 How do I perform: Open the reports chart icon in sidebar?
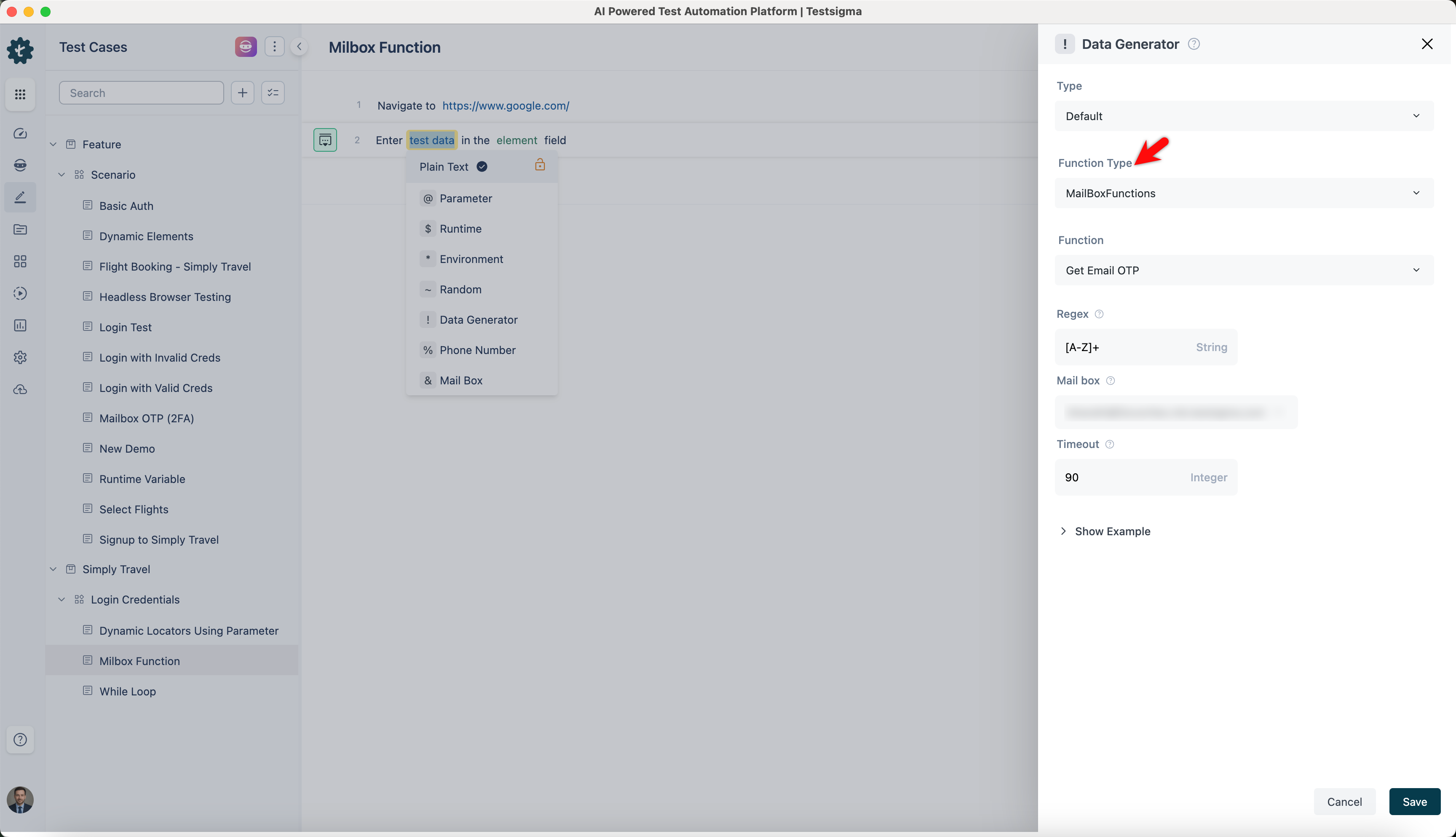20,325
